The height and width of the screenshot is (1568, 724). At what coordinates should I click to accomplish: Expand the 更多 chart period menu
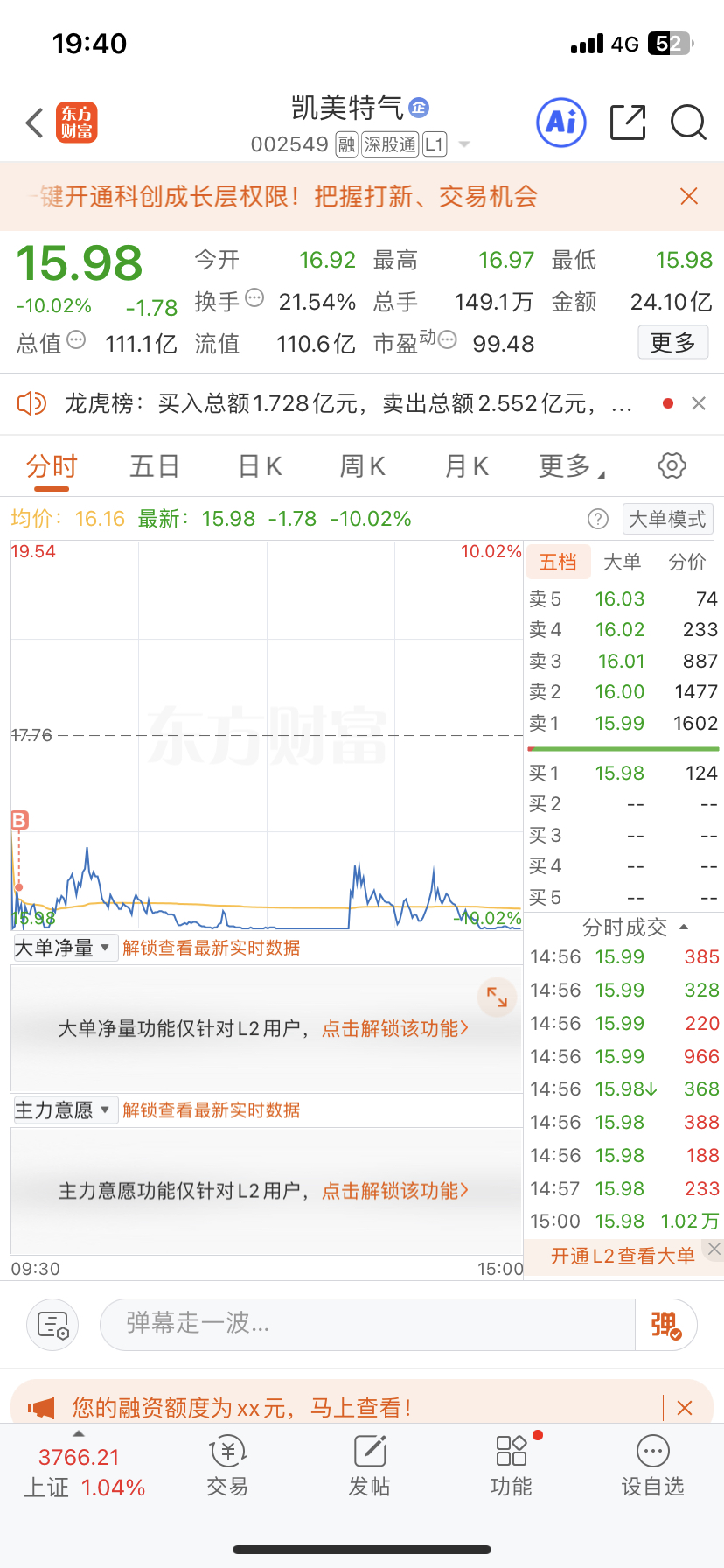(572, 466)
